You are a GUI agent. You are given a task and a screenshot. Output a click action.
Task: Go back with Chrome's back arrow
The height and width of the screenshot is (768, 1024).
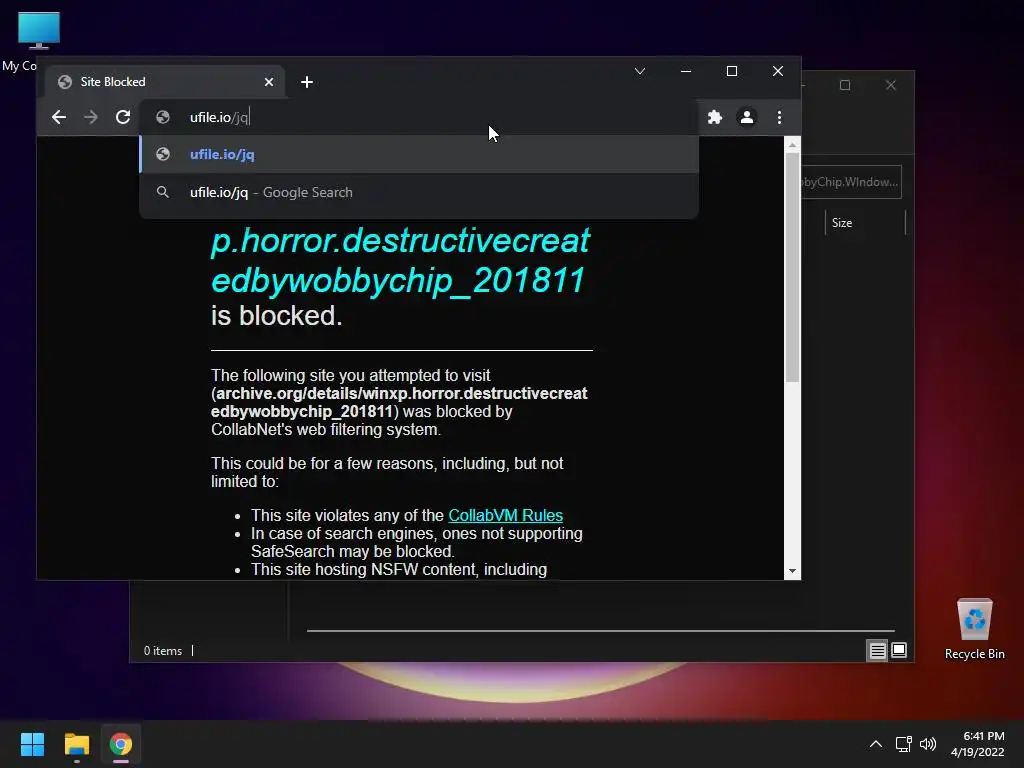pyautogui.click(x=59, y=117)
